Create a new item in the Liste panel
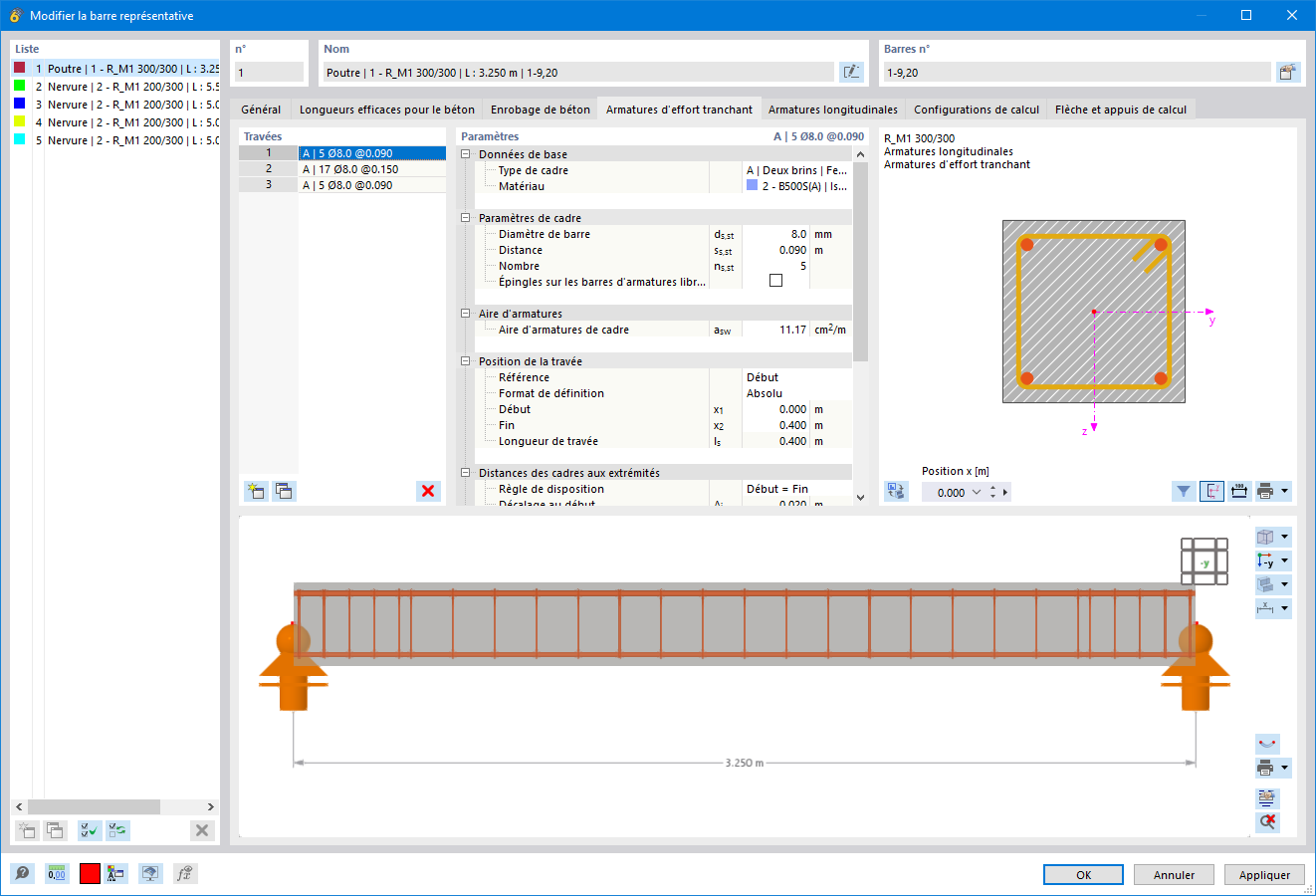Viewport: 1316px width, 896px height. [x=27, y=830]
